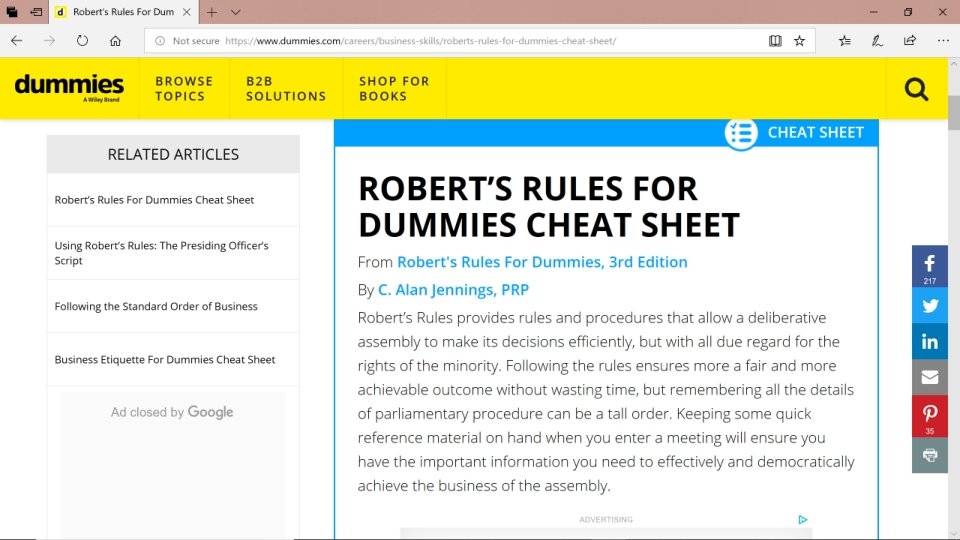Select the Robert's Rules For Dum tab
The height and width of the screenshot is (540, 960).
point(123,12)
